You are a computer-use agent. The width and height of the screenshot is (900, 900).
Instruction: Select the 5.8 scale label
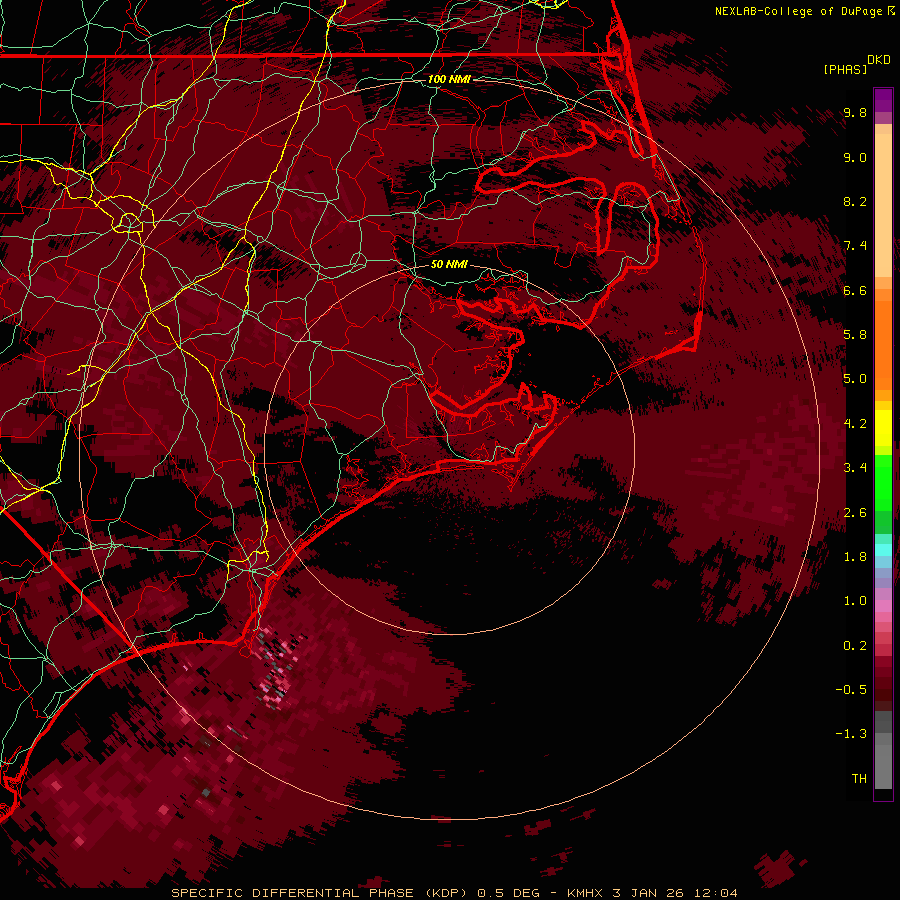[x=855, y=335]
